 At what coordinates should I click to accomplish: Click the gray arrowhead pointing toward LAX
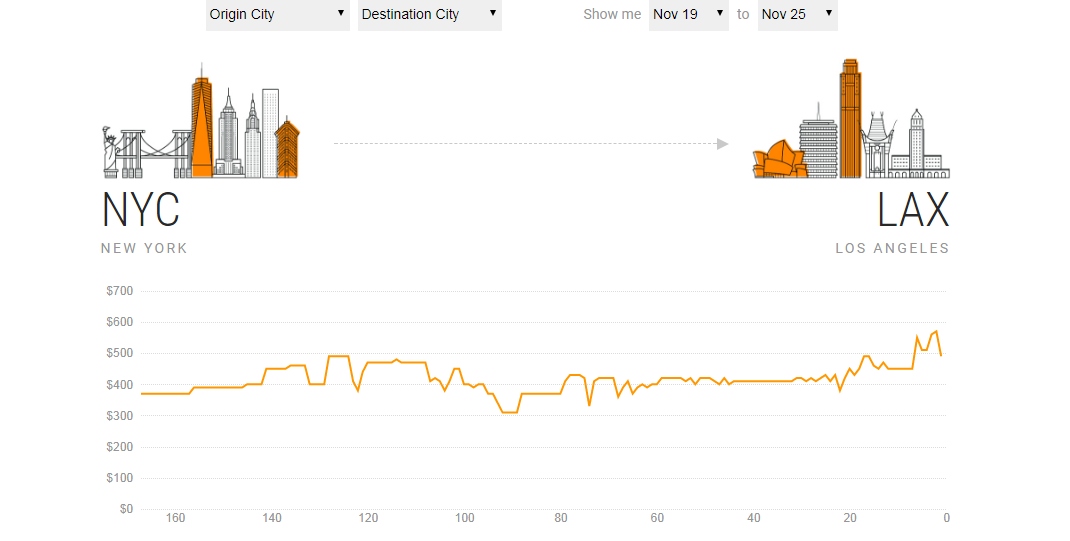click(723, 144)
